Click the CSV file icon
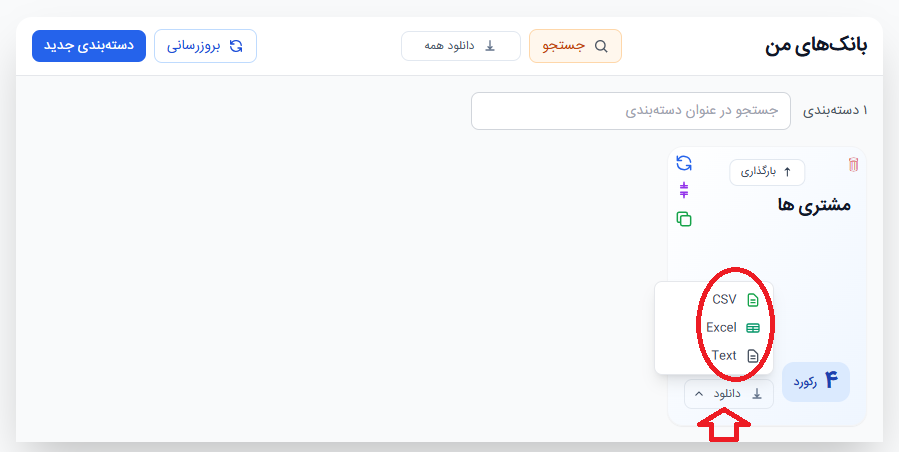Viewport: 899px width, 452px height. pos(753,300)
